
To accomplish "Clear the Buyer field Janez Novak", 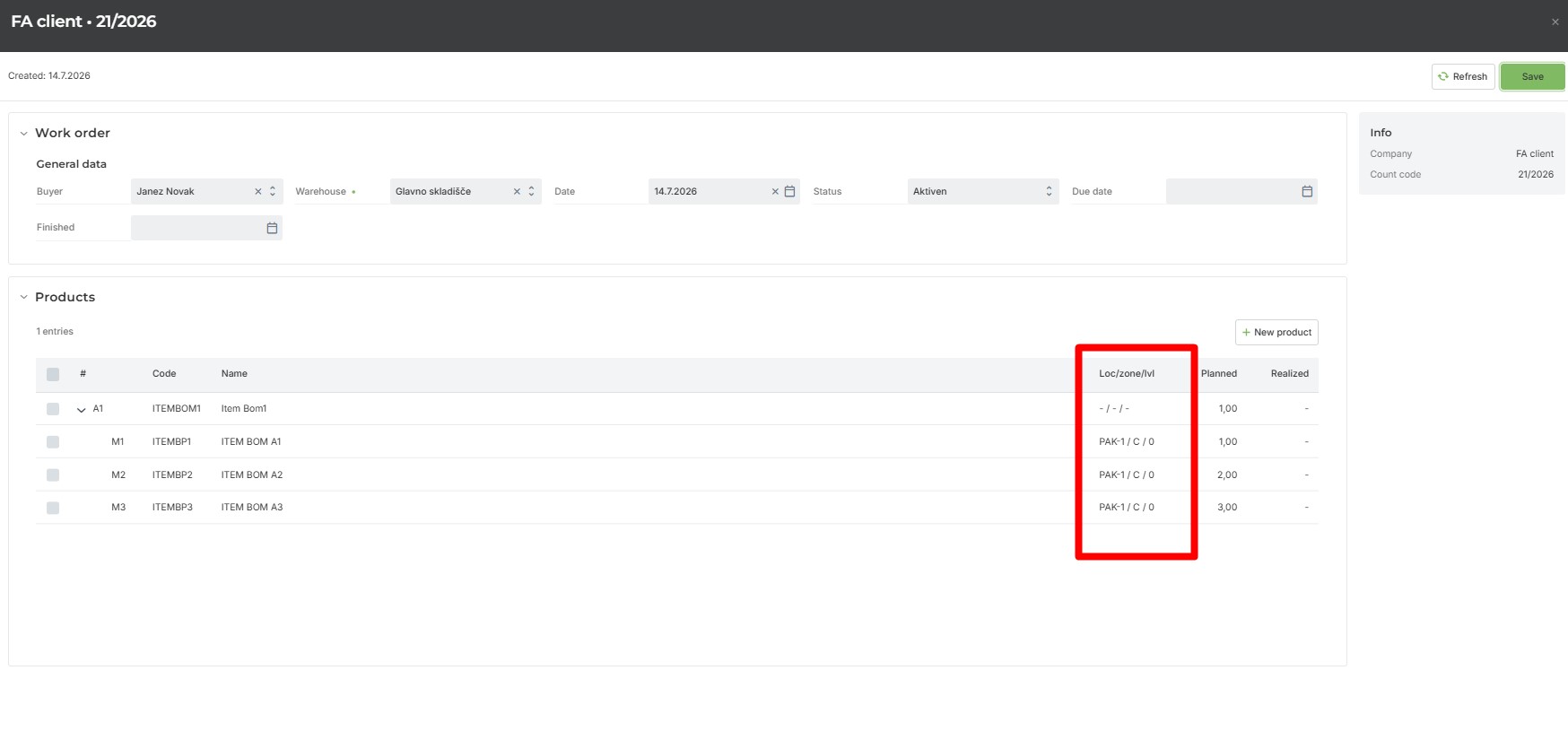I will tap(257, 192).
